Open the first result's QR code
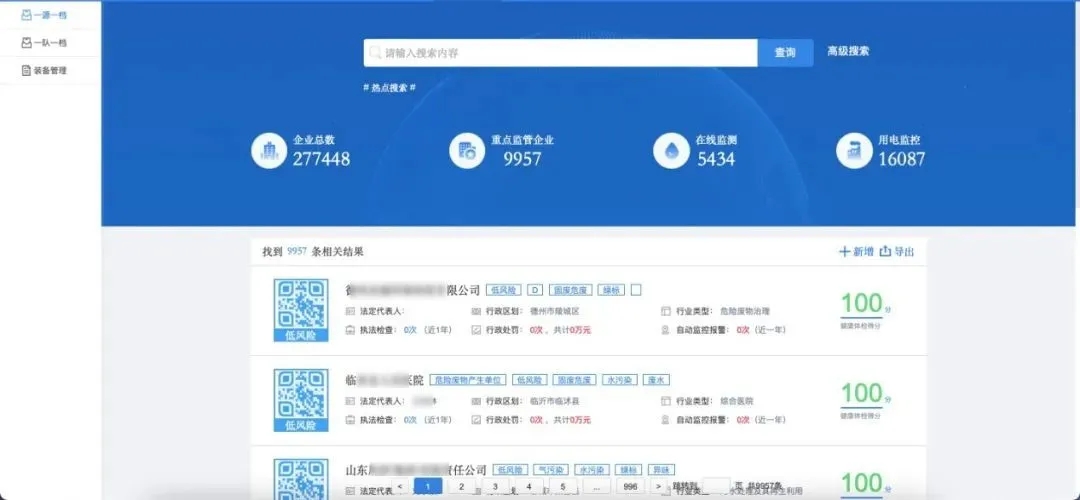Screen dimensions: 1080x500 301,310
